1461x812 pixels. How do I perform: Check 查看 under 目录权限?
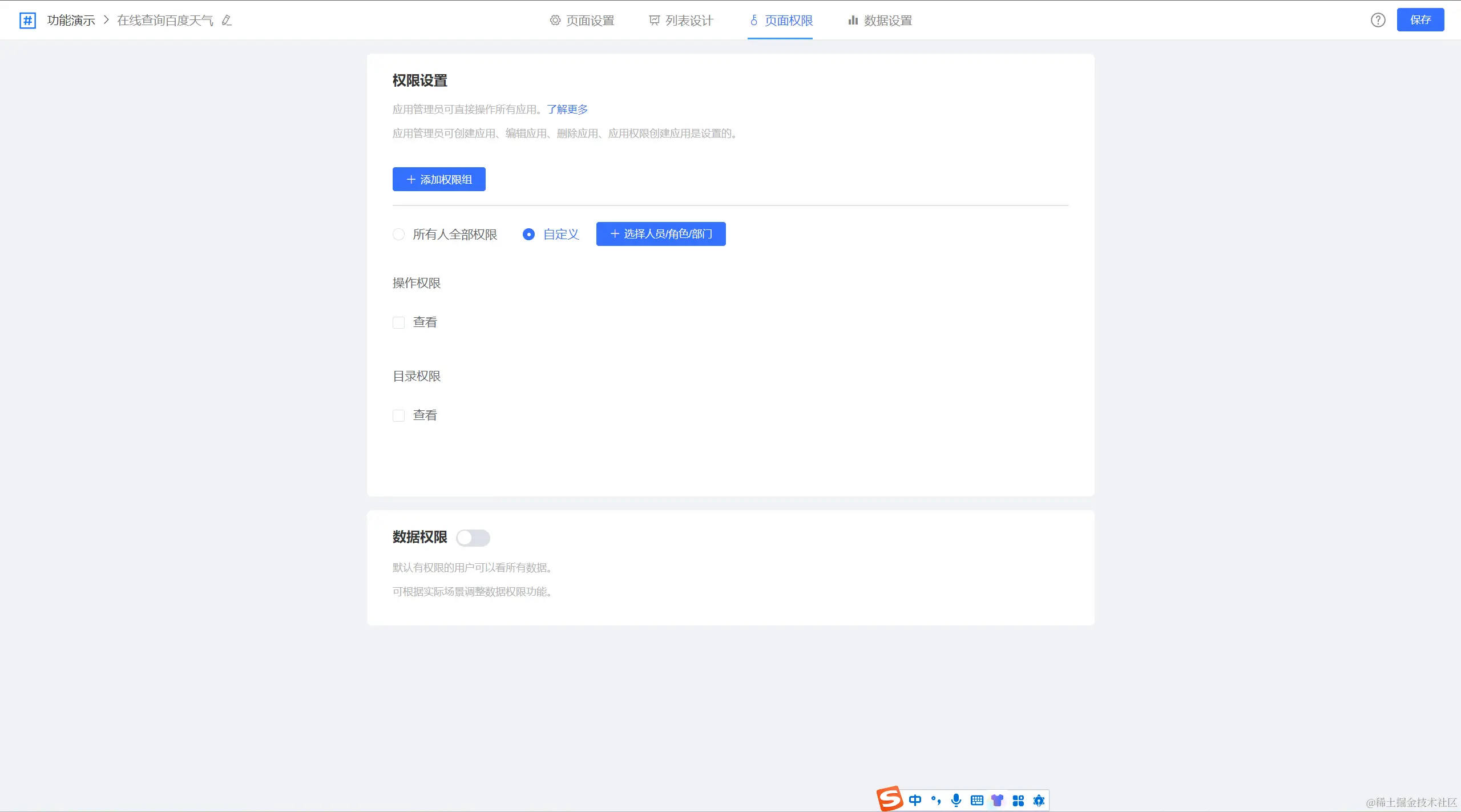point(399,415)
